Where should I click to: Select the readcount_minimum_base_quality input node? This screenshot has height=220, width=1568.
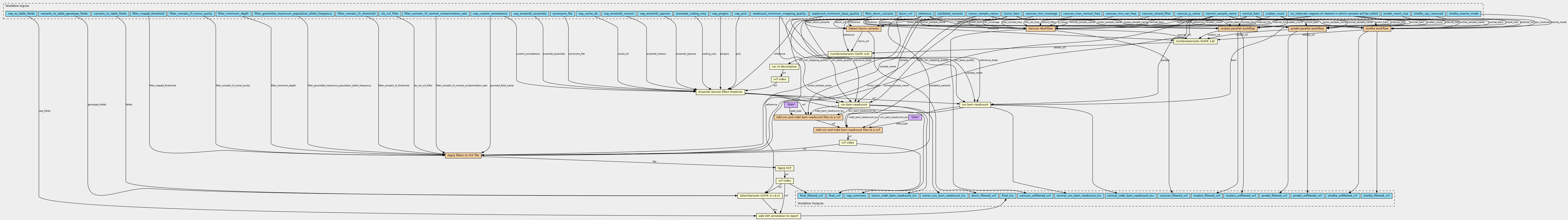[x=836, y=13]
